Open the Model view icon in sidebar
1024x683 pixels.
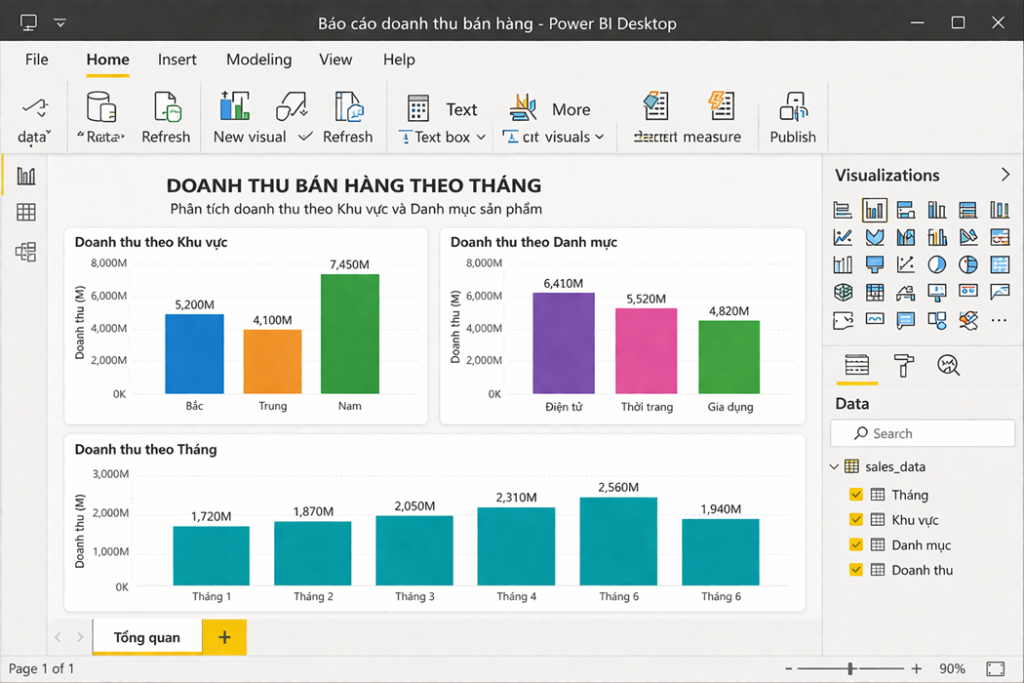[26, 251]
